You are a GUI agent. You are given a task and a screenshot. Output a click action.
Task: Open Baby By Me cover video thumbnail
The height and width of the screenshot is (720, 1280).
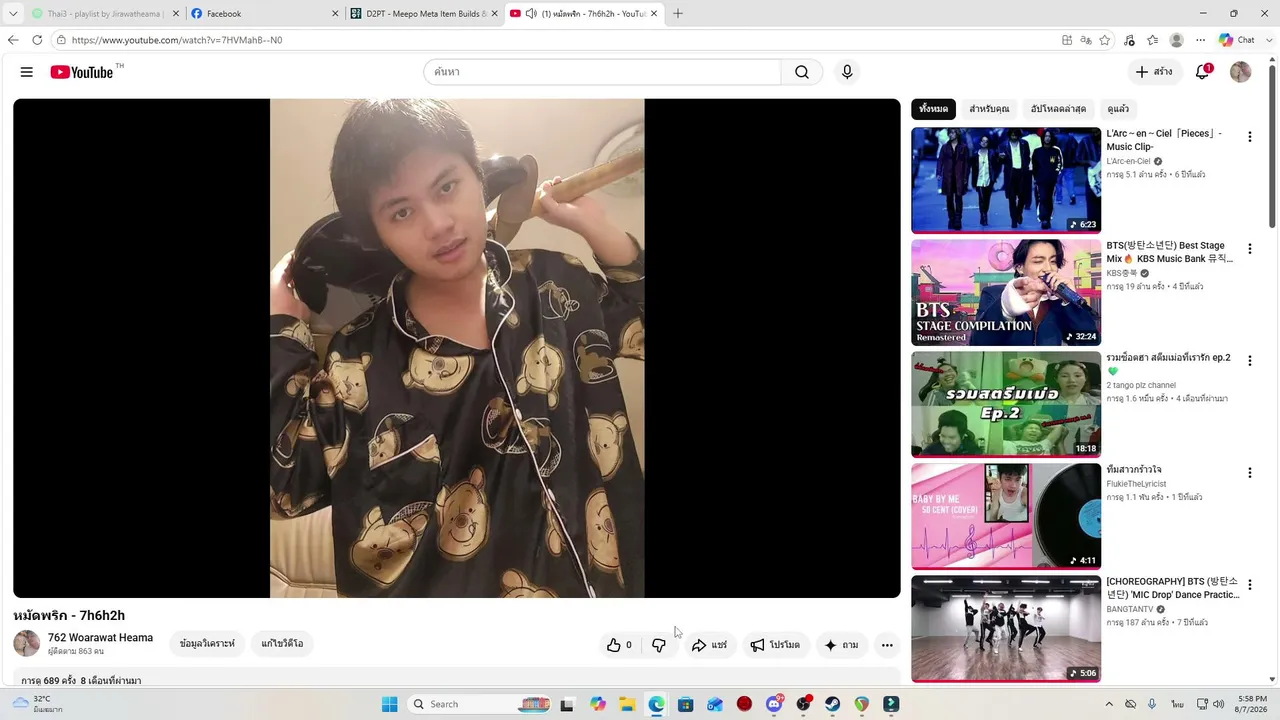tap(1006, 516)
